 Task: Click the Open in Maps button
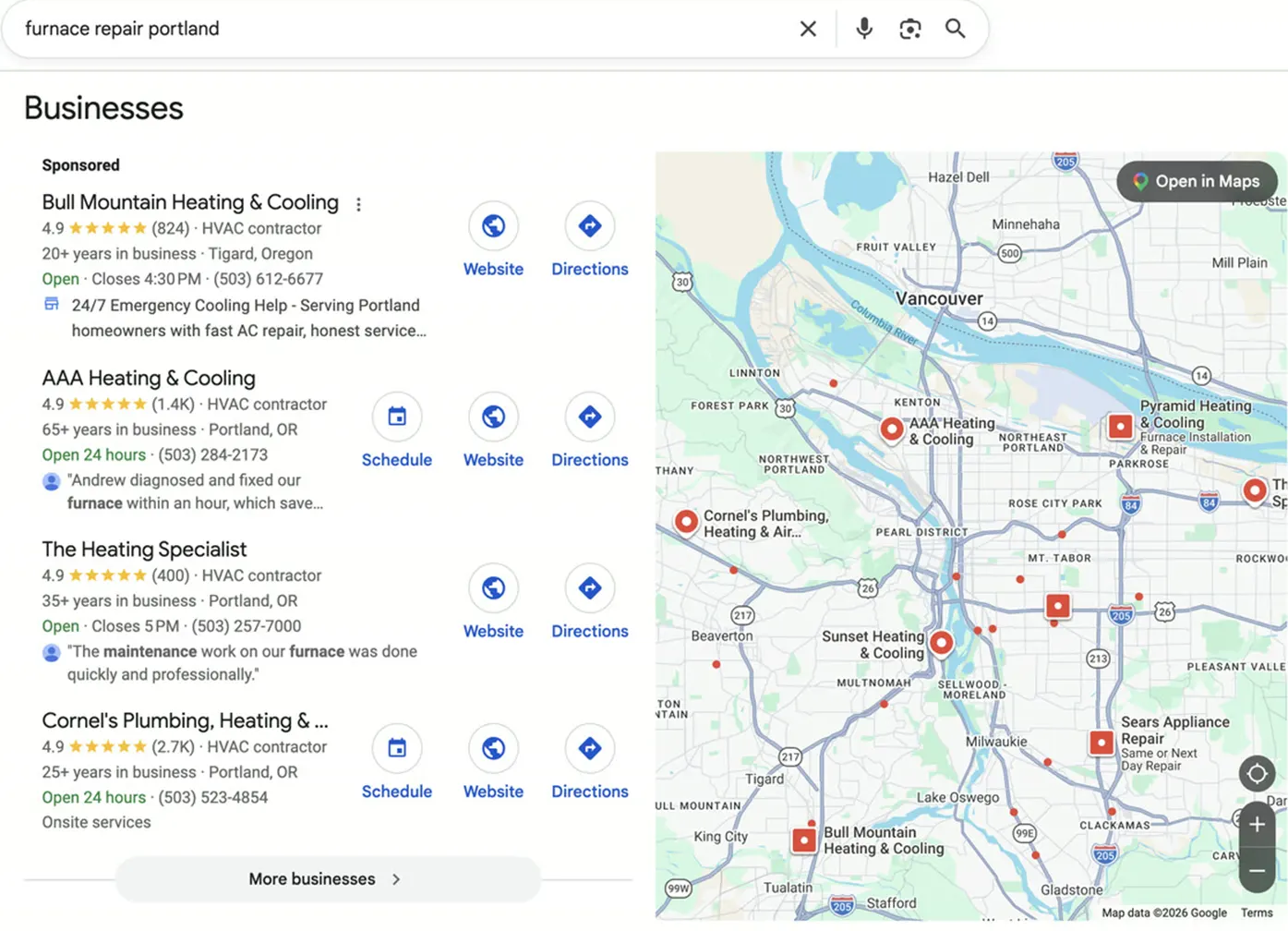(x=1197, y=182)
